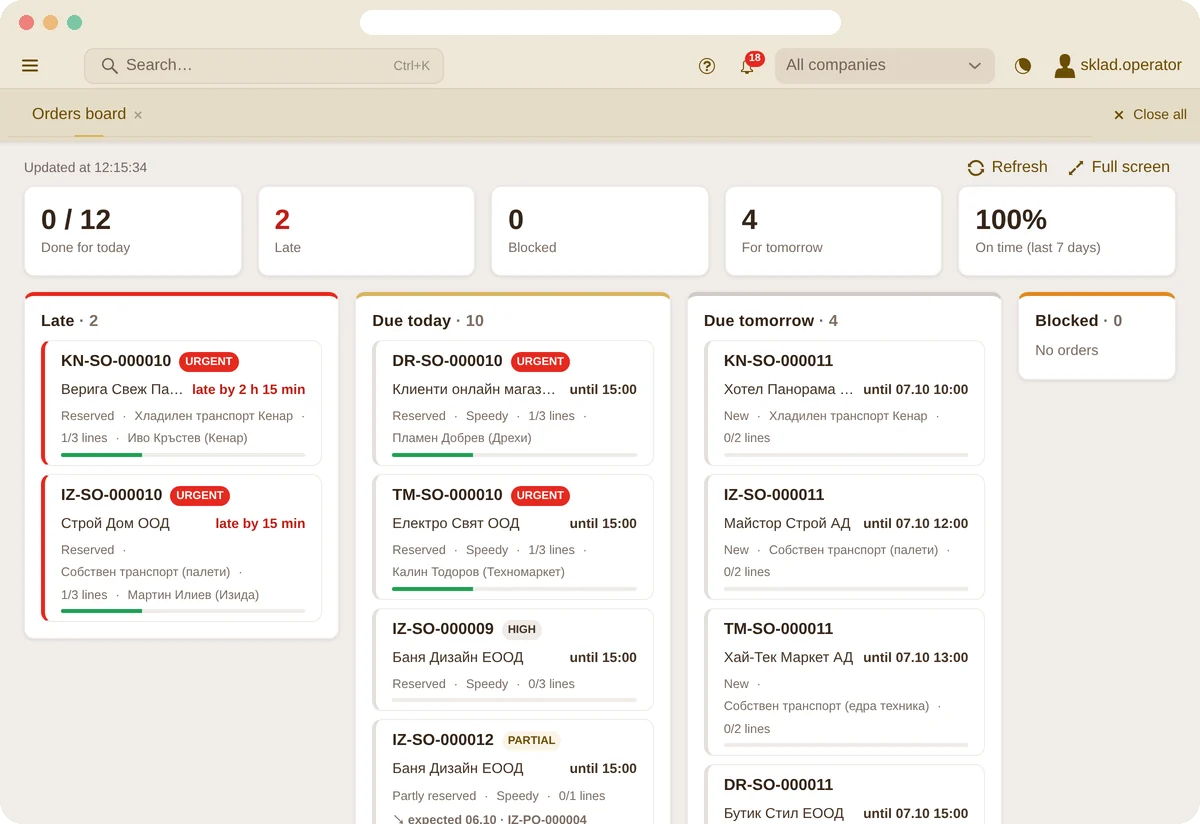Viewport: 1200px width, 824px height.
Task: Toggle the dark theme moon icon
Action: 1022,66
